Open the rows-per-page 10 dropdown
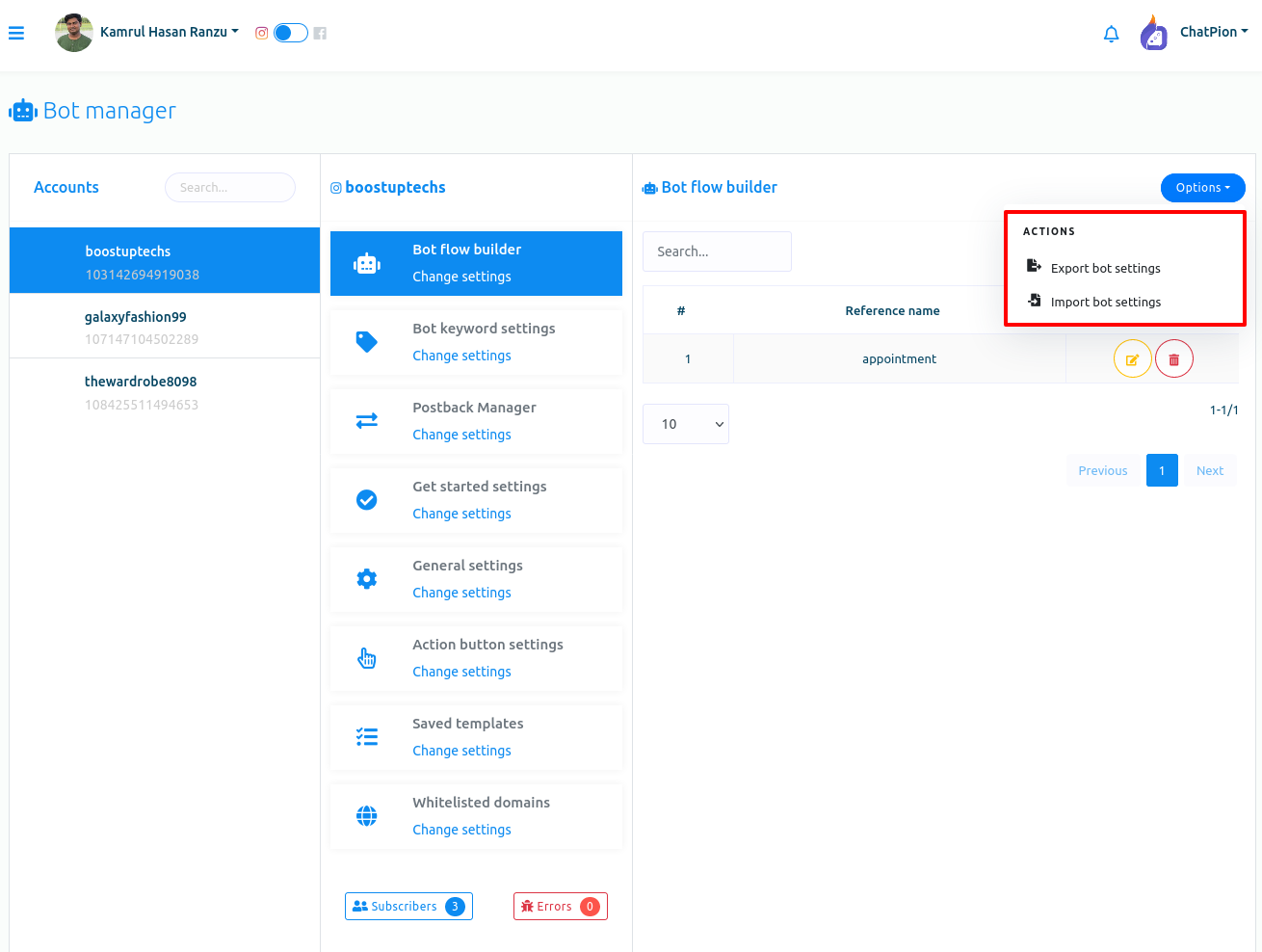 (x=686, y=424)
